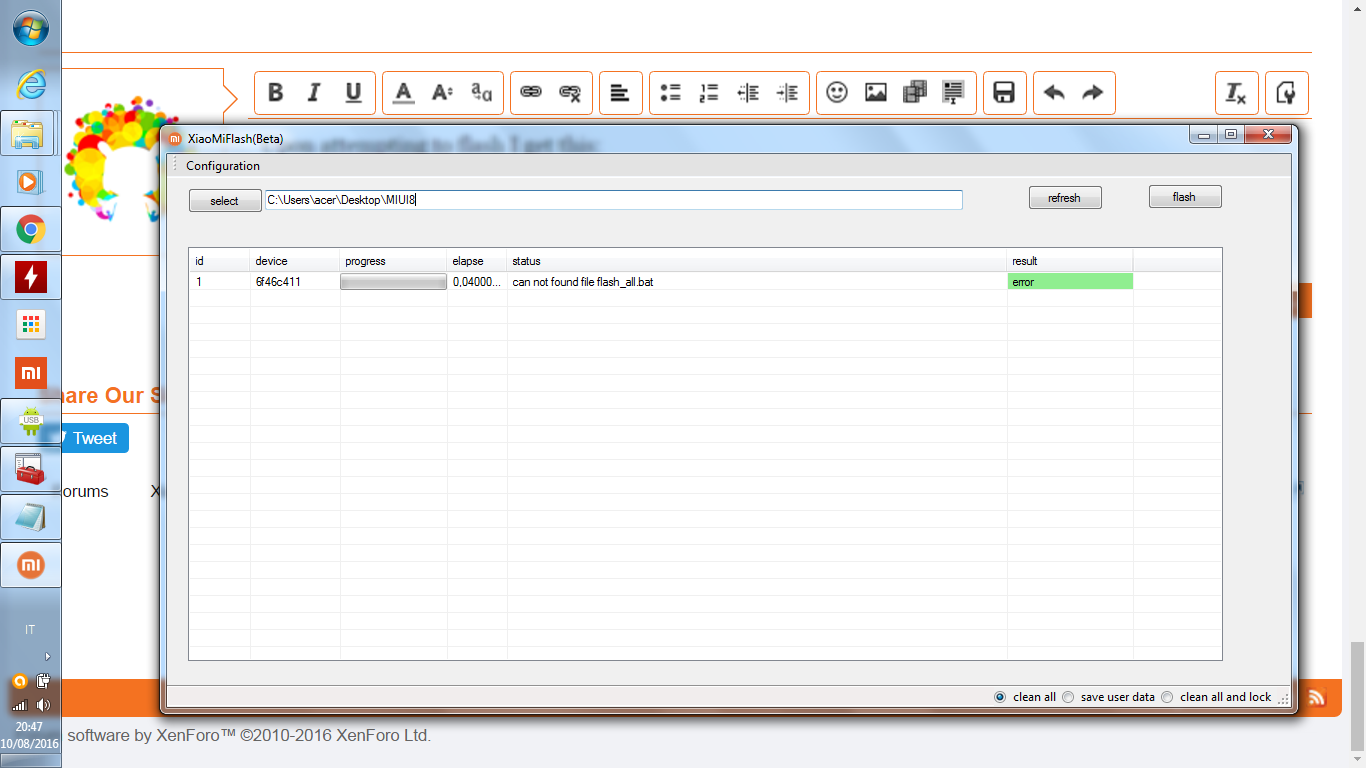Open the font size option
The image size is (1366, 768).
[442, 93]
